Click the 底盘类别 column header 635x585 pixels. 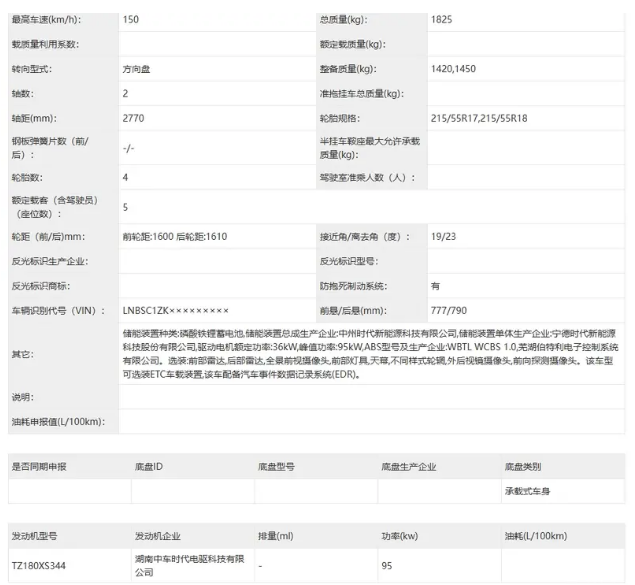pos(523,467)
